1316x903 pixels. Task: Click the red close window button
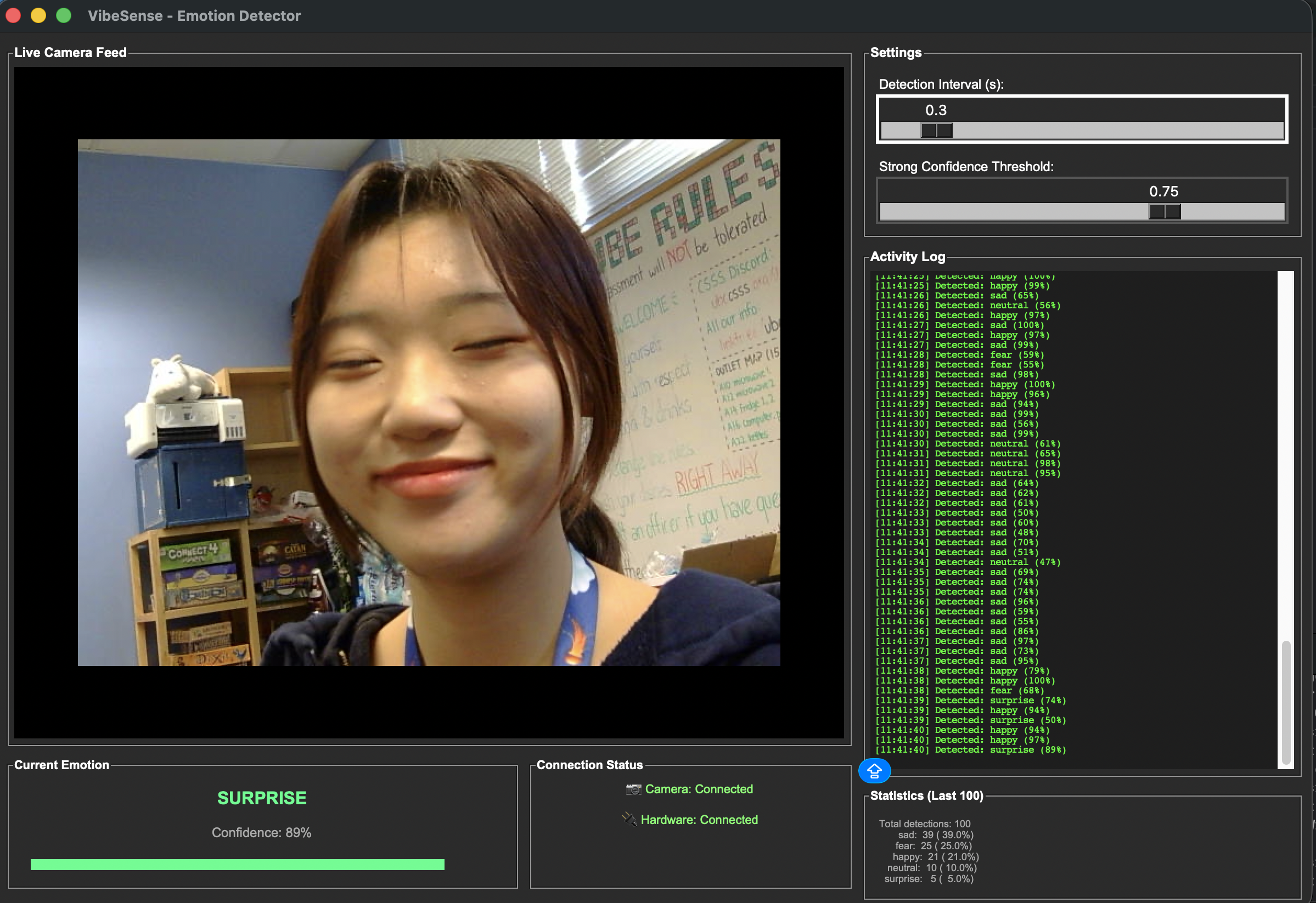pyautogui.click(x=13, y=15)
